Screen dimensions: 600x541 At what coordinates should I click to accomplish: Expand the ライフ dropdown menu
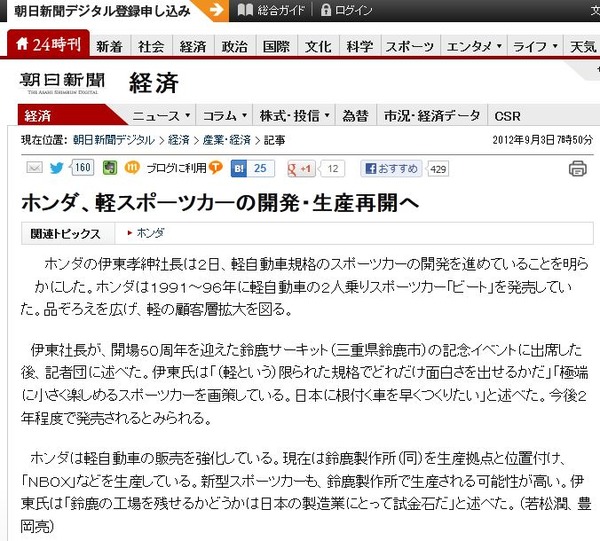(x=535, y=46)
